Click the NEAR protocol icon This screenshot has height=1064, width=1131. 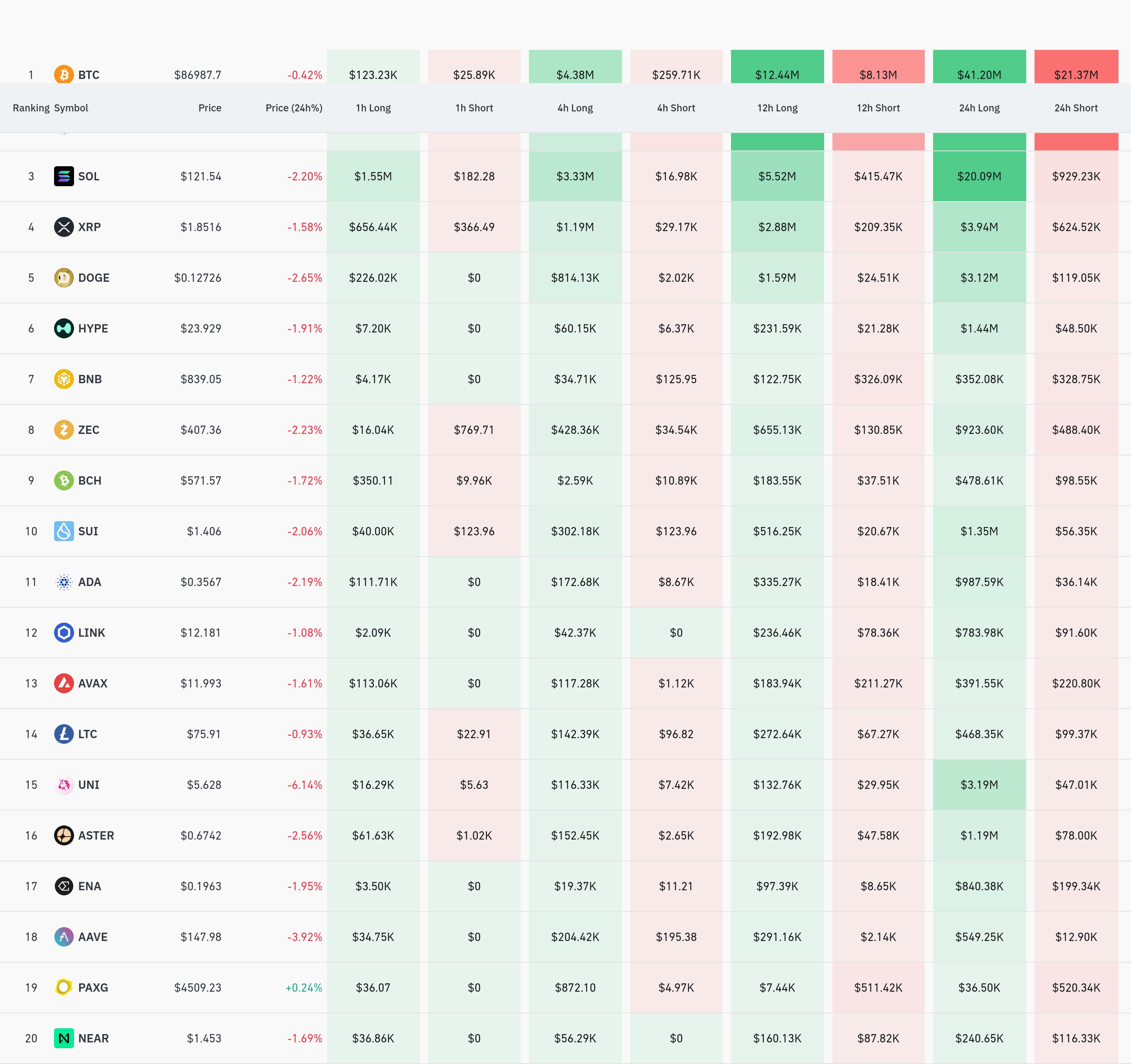pyautogui.click(x=64, y=1038)
